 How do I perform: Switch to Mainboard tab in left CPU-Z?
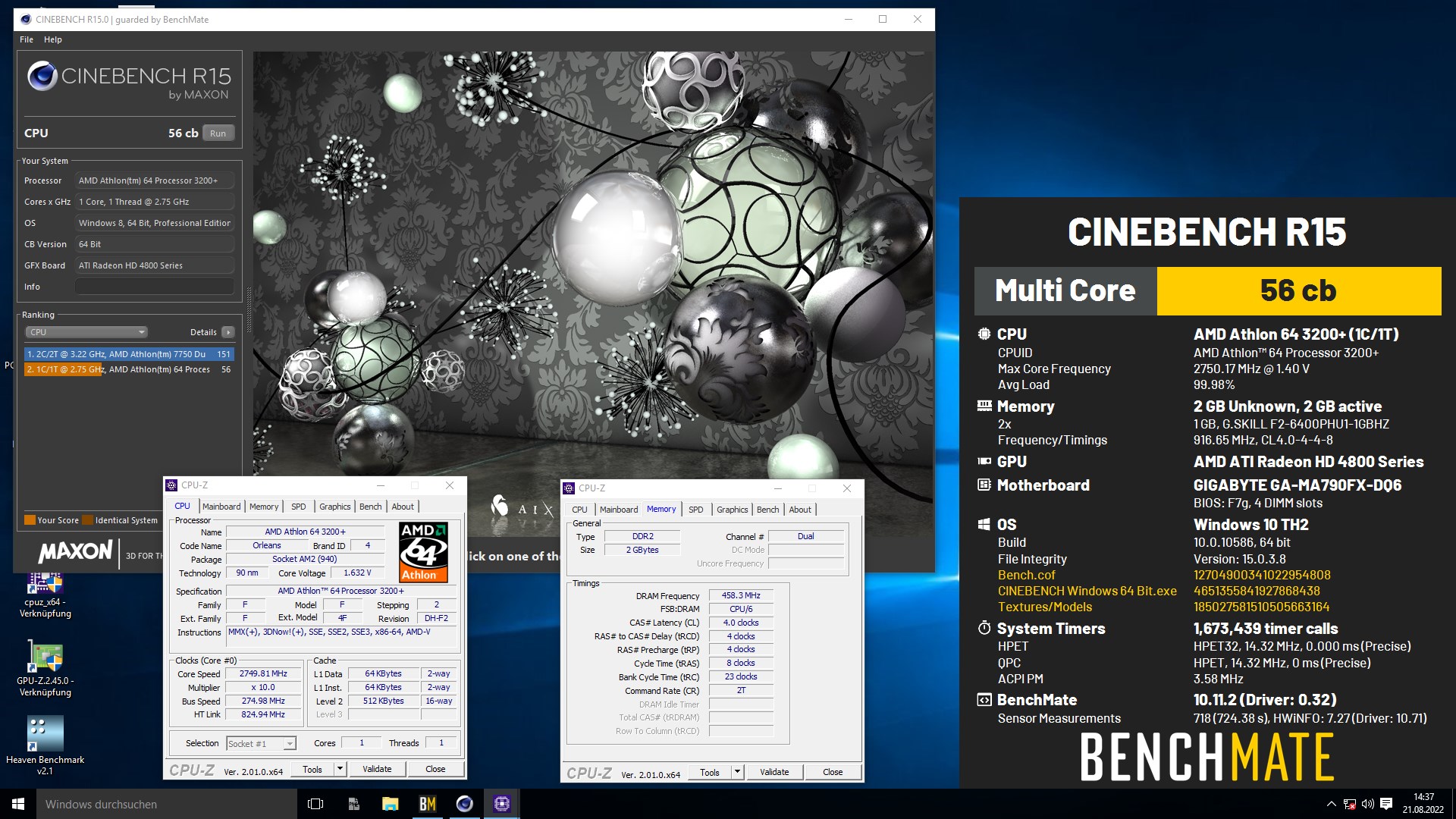pyautogui.click(x=221, y=507)
